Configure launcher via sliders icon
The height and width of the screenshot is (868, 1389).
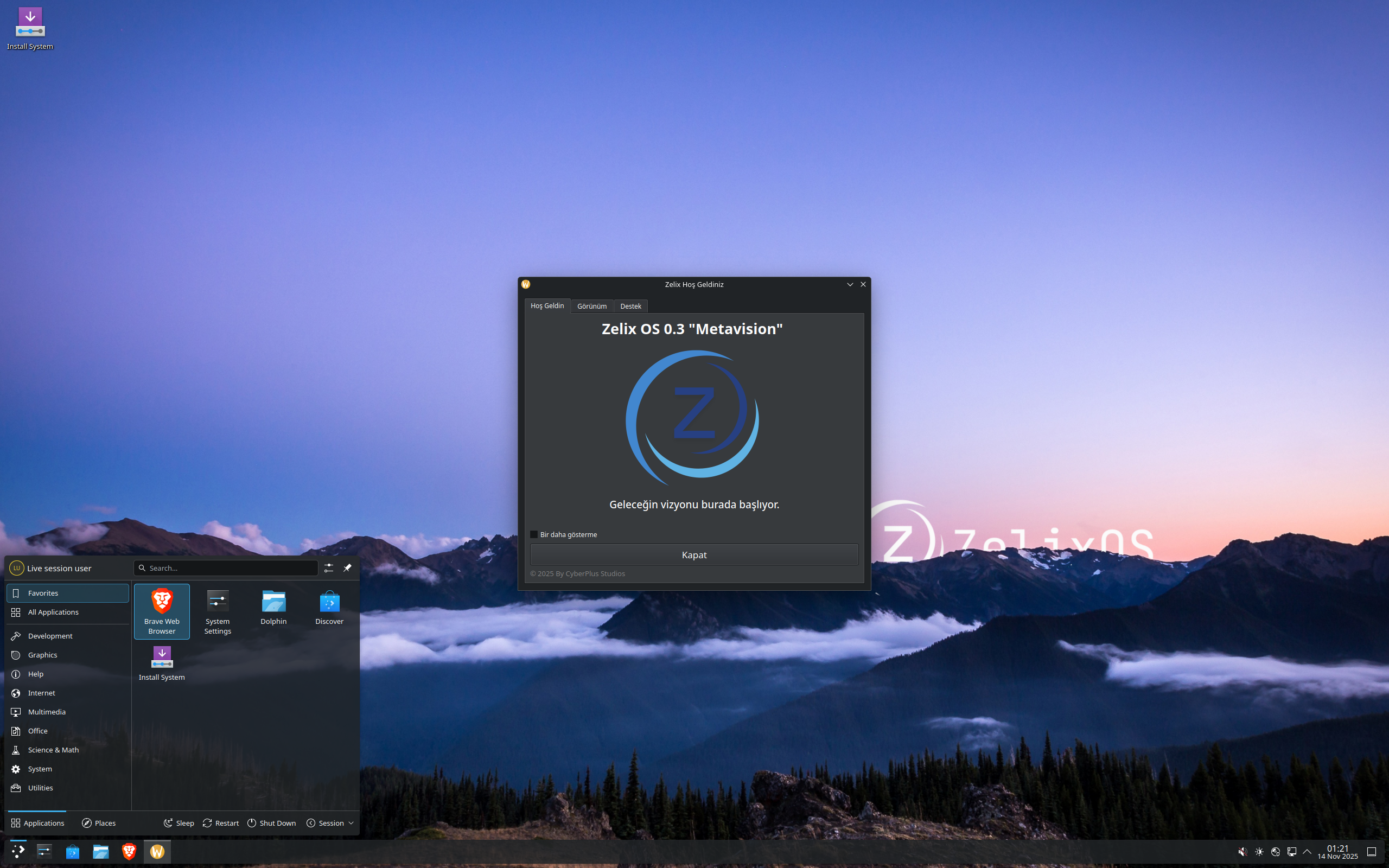pyautogui.click(x=328, y=568)
